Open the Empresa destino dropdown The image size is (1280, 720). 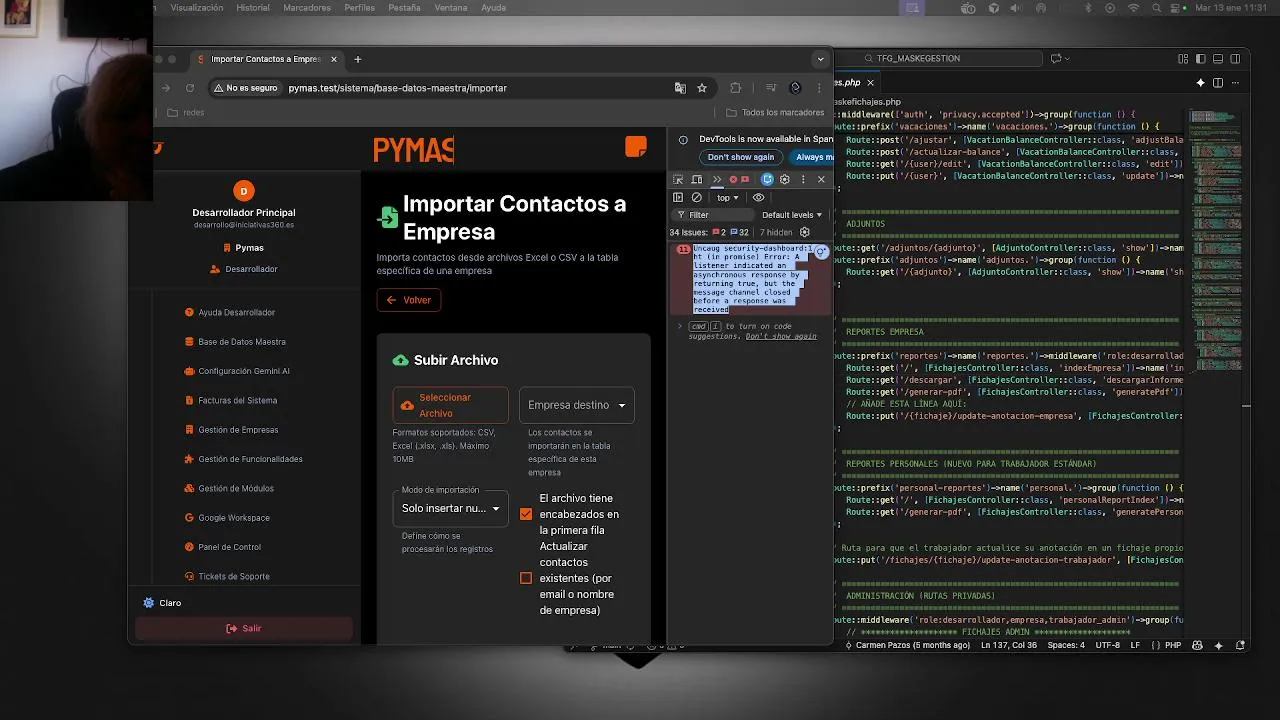(x=577, y=405)
